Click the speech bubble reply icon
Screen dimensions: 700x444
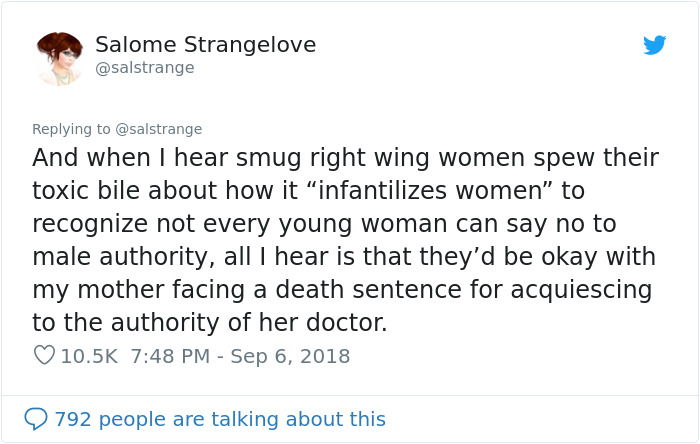point(36,418)
